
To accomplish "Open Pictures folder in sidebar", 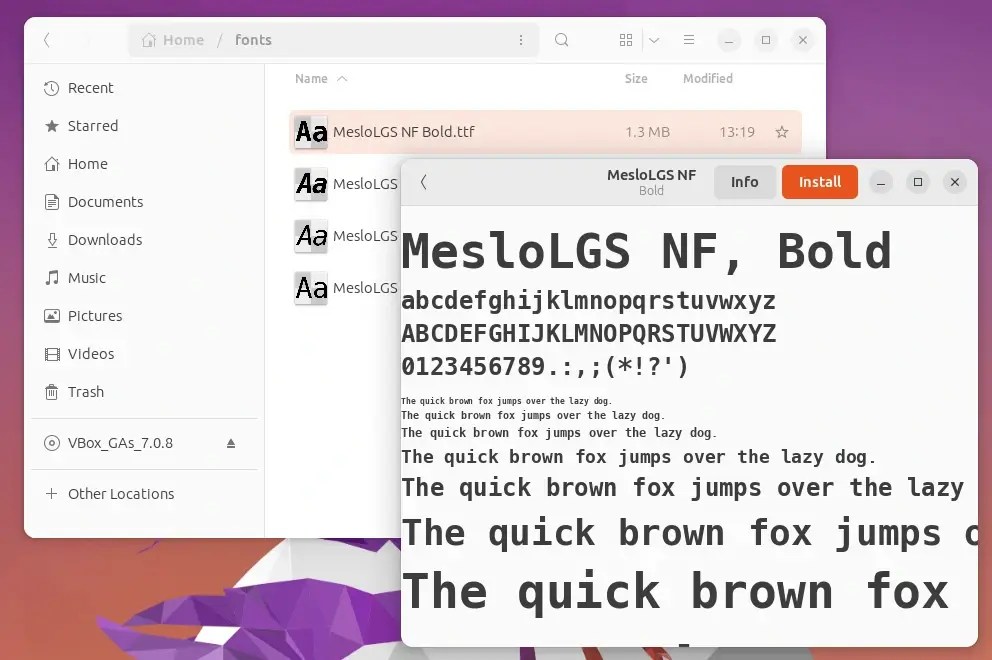I will 144,316.
